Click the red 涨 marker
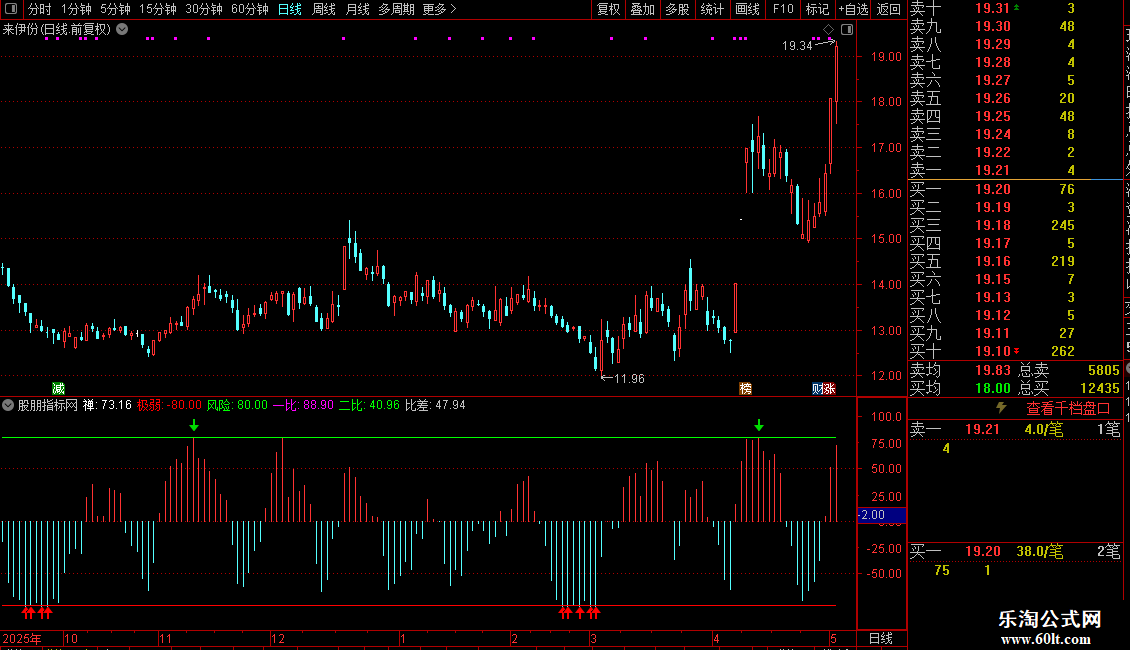1130x650 pixels. click(829, 388)
